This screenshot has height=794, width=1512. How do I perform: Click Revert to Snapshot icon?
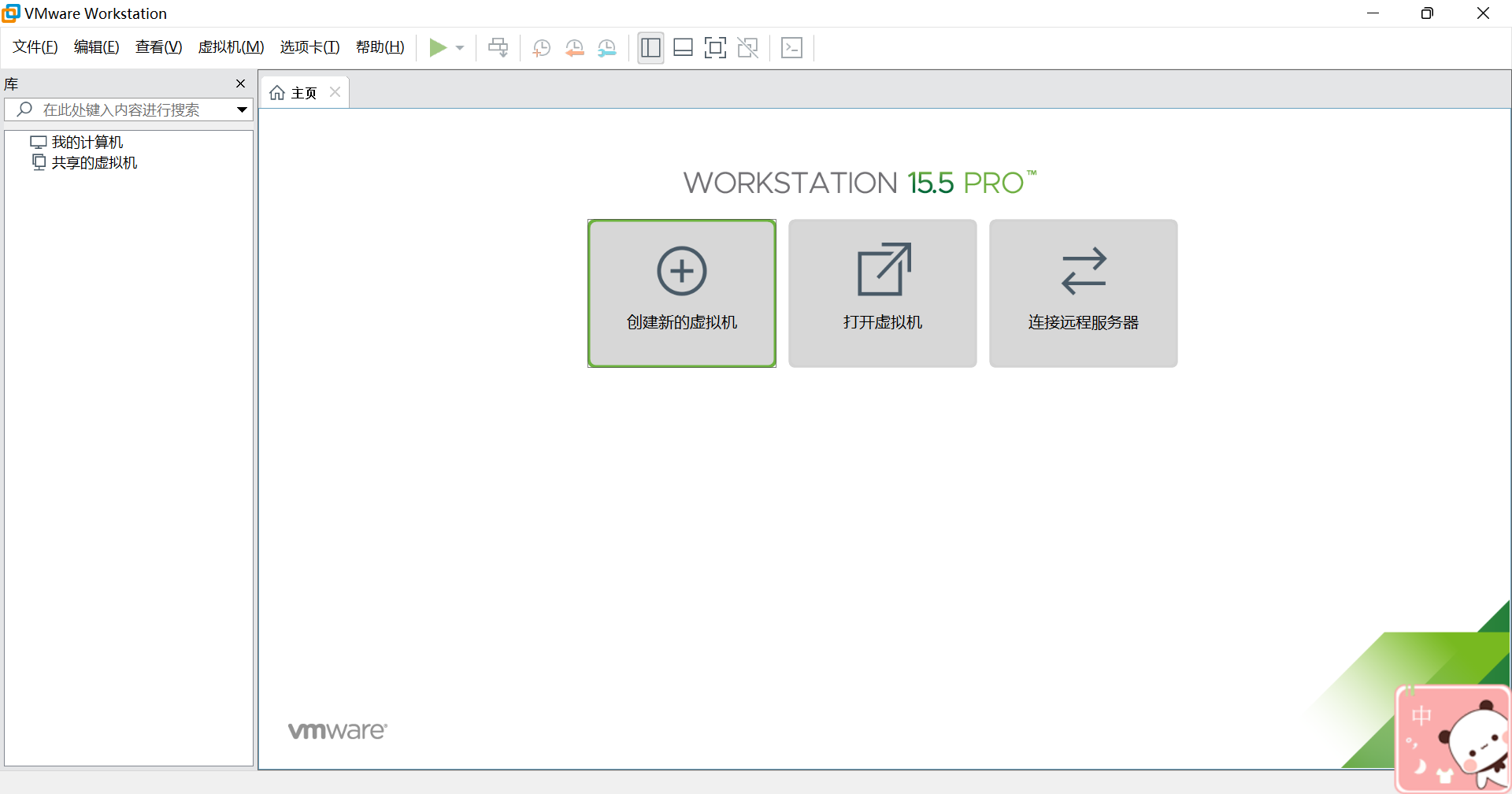pos(574,48)
